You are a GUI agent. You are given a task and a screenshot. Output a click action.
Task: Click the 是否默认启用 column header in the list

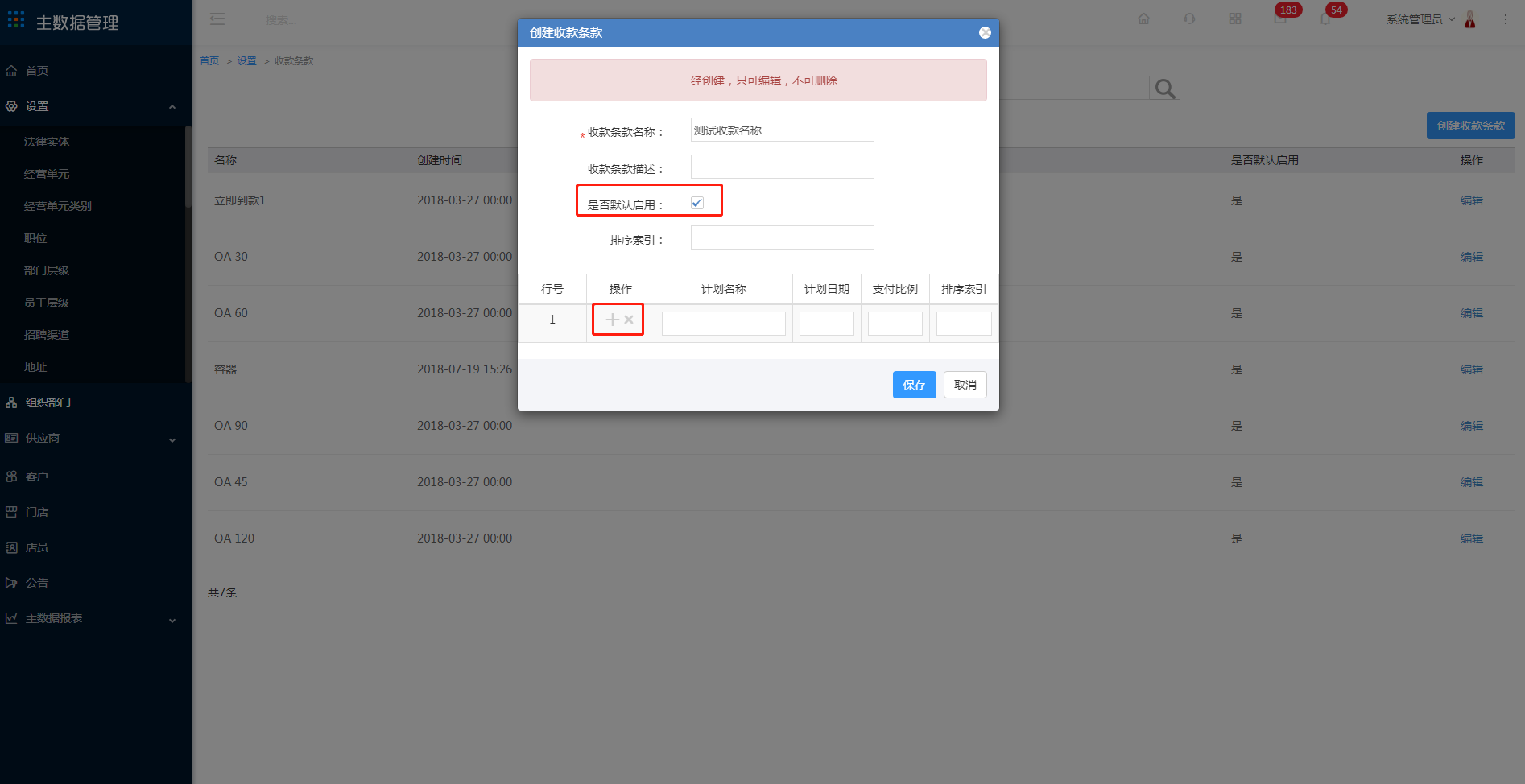point(1264,160)
